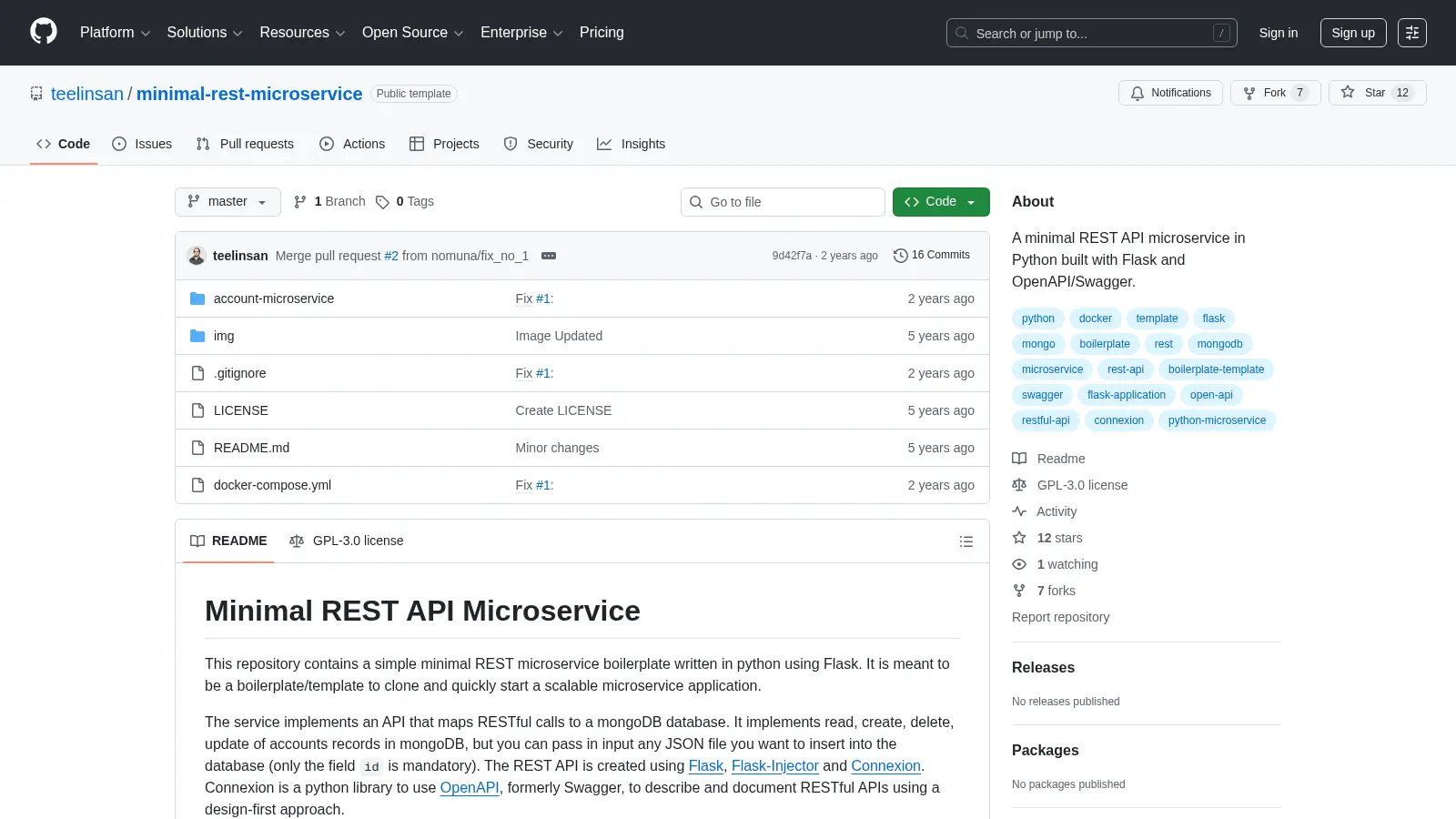Click the GitHub logo icon
The height and width of the screenshot is (819, 1456).
click(x=44, y=32)
